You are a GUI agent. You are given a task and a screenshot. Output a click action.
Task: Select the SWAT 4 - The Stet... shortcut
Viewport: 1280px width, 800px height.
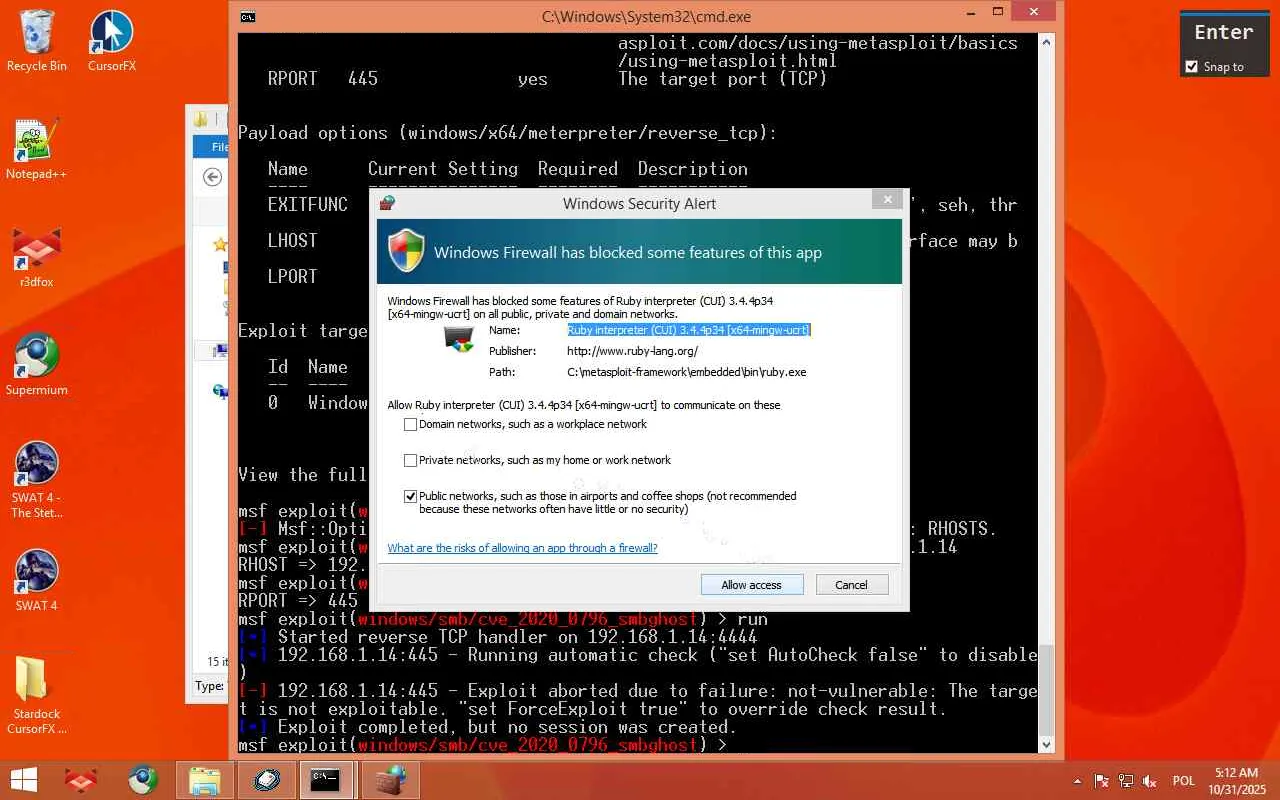pos(37,479)
